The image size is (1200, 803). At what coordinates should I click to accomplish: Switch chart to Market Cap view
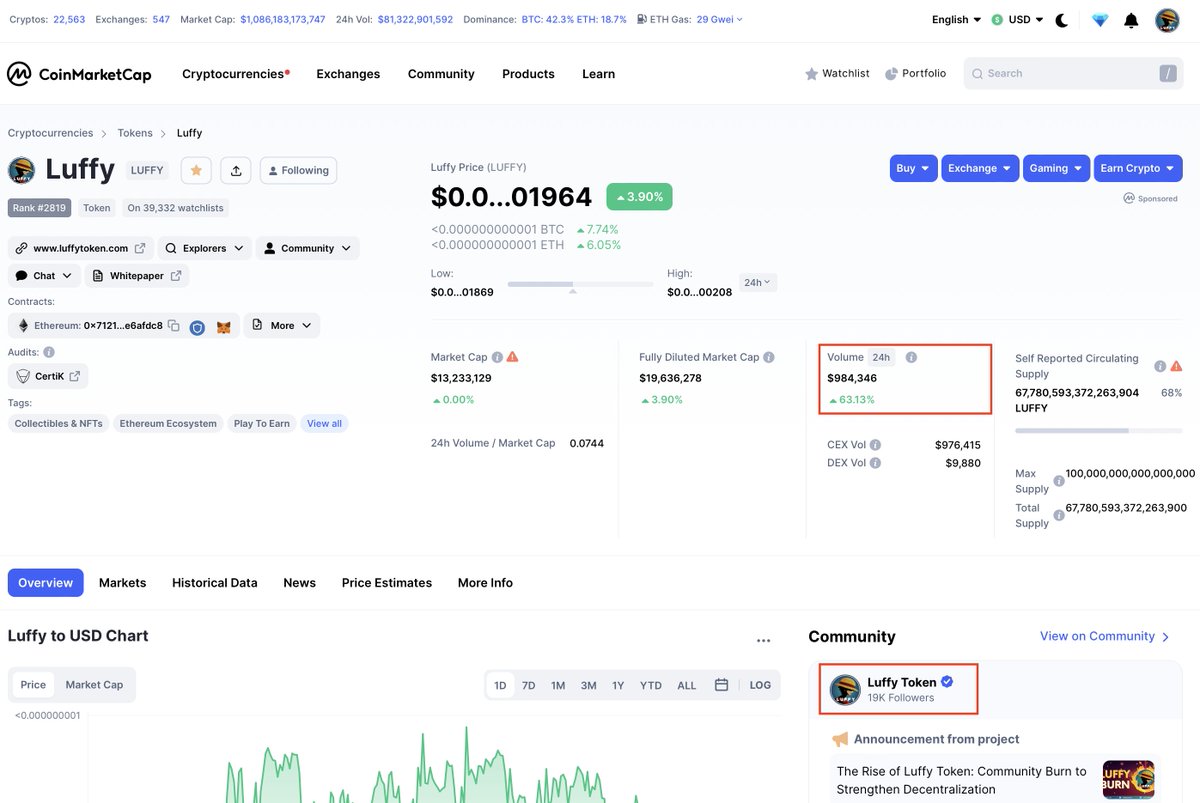pos(94,685)
